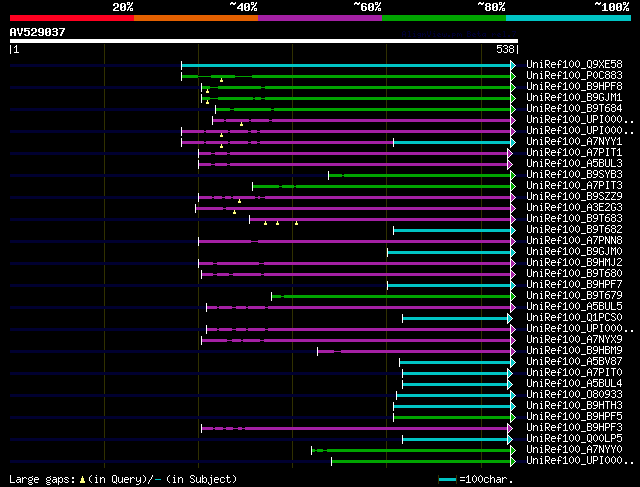The image size is (640, 487).
Task: Click the query name AV529037
Action: point(38,32)
